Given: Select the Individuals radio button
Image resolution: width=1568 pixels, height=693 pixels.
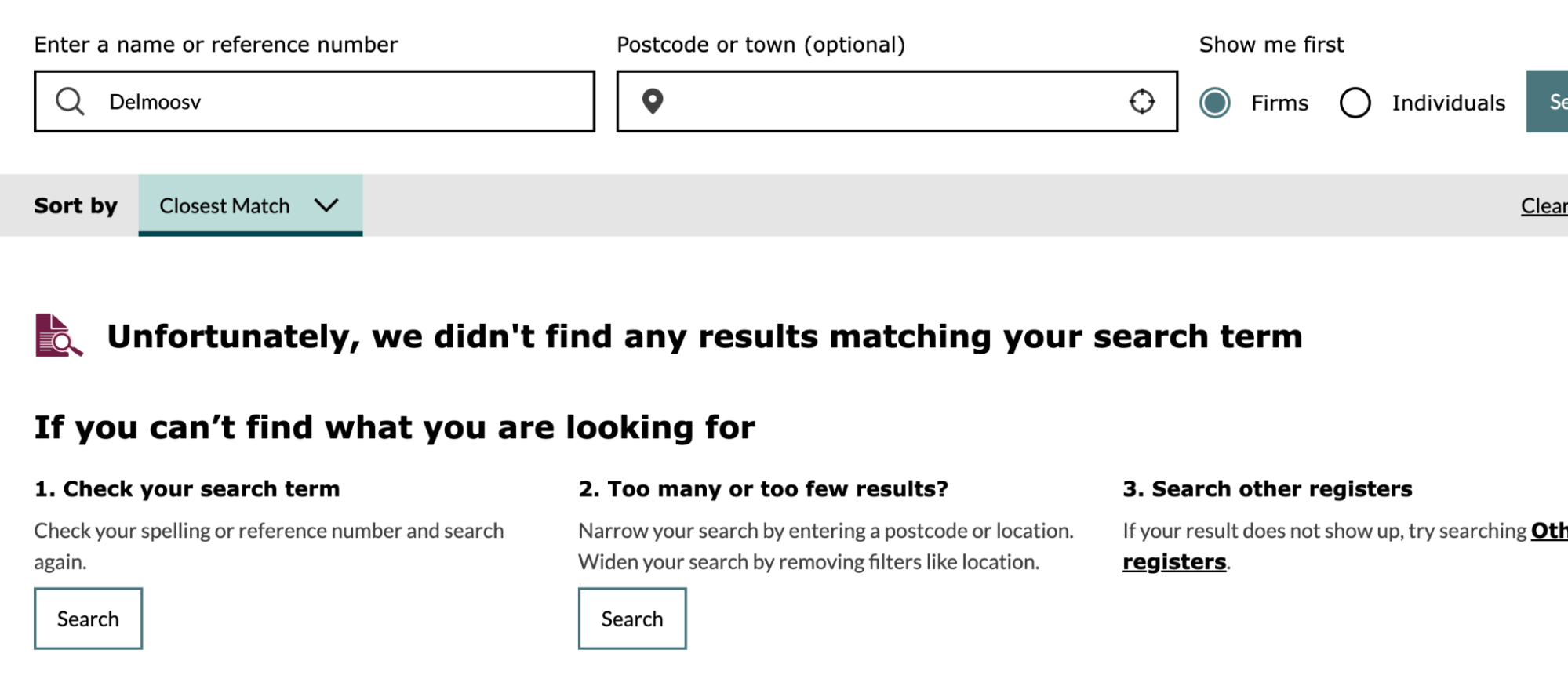Looking at the screenshot, I should click(x=1355, y=103).
